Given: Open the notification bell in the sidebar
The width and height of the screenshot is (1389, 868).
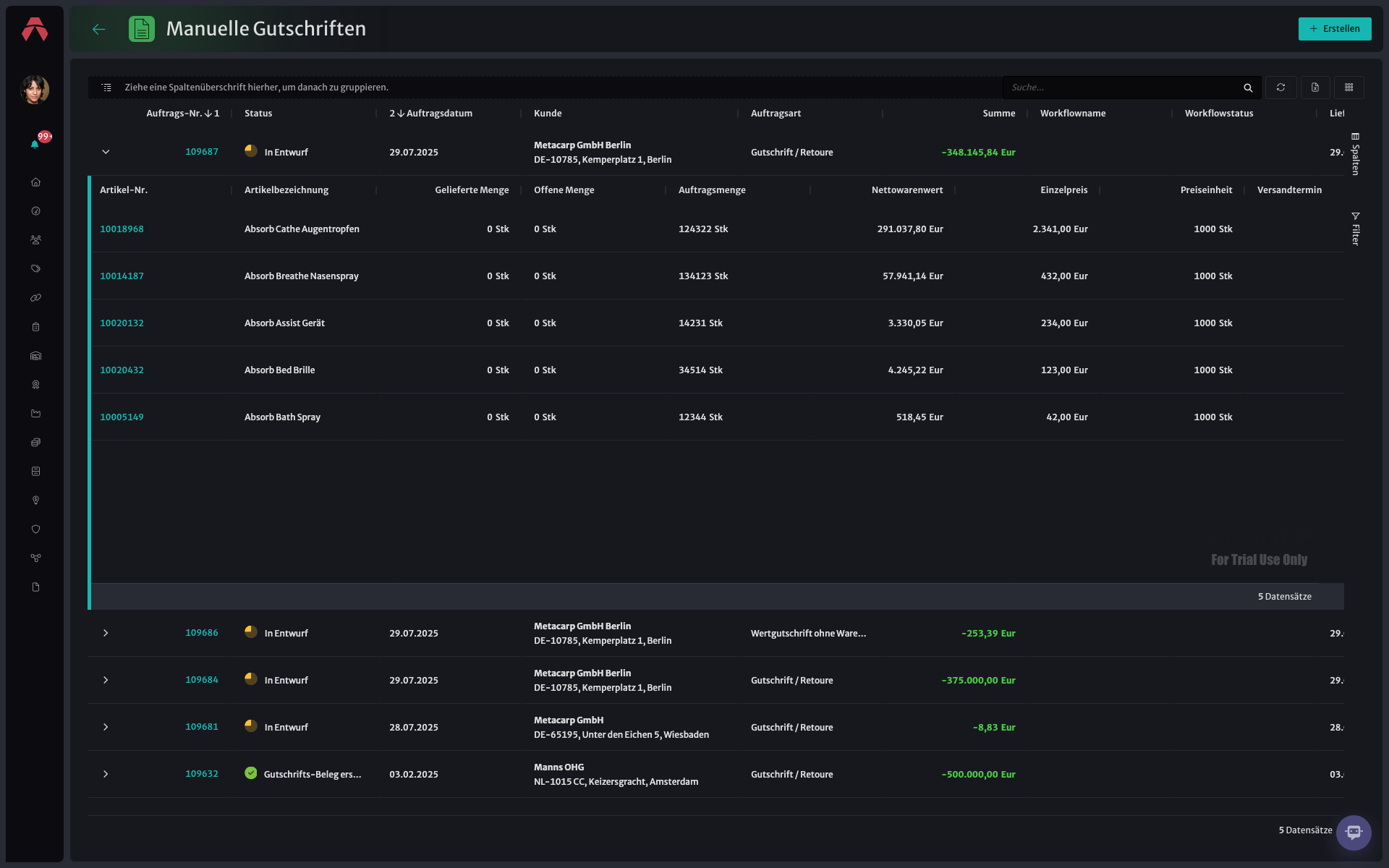Looking at the screenshot, I should click(35, 144).
